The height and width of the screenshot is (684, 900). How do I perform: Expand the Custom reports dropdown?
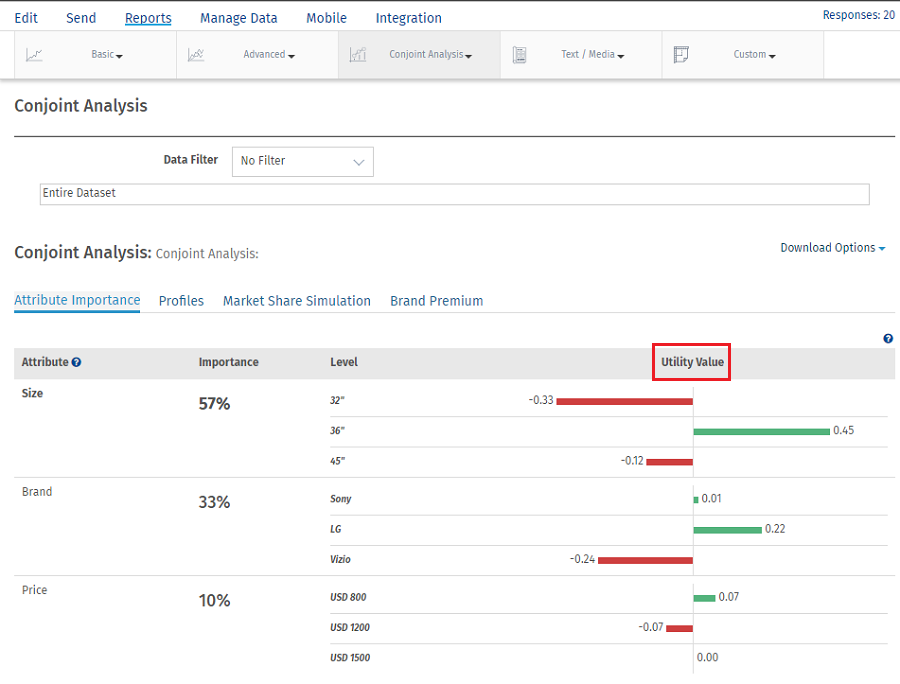click(x=755, y=55)
